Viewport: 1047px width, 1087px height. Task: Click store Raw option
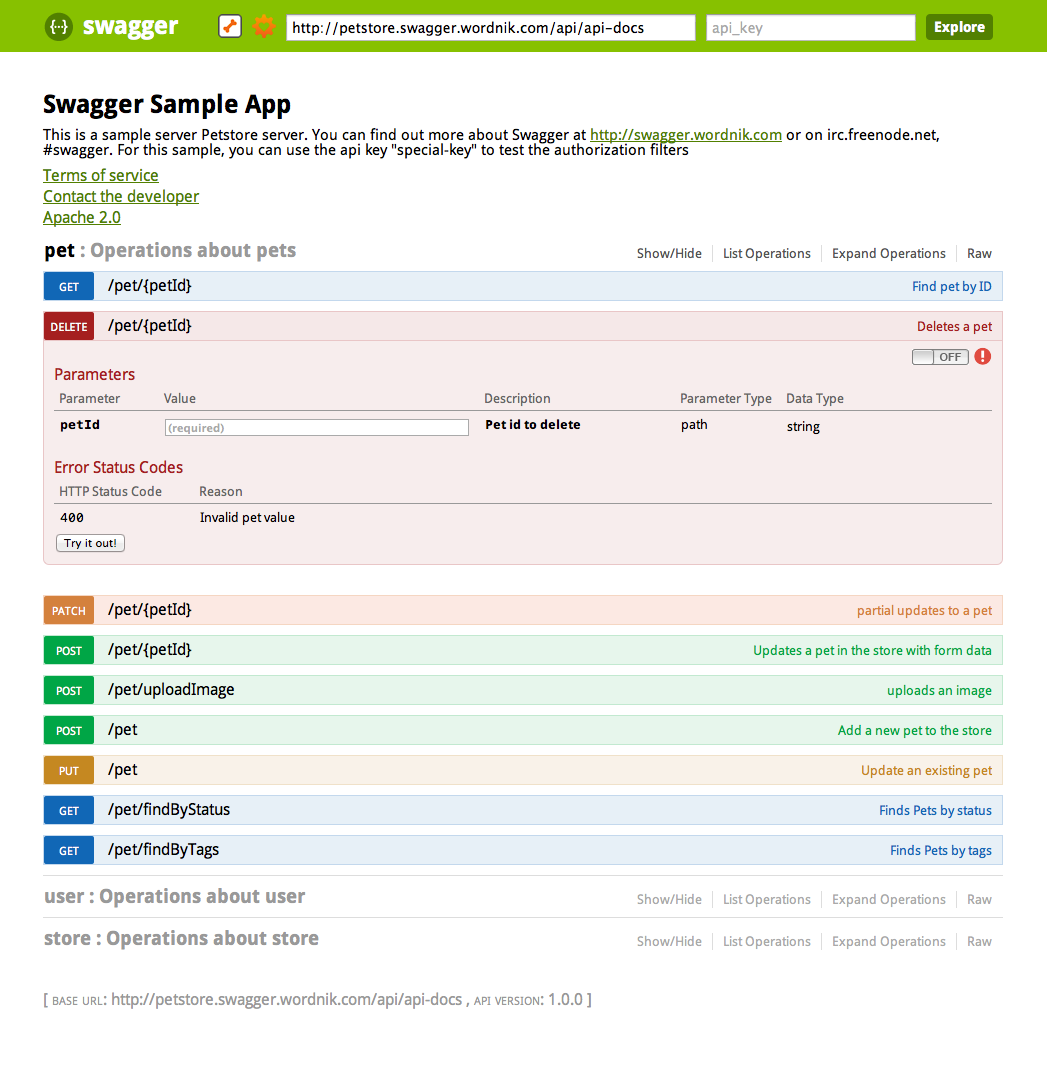click(979, 941)
